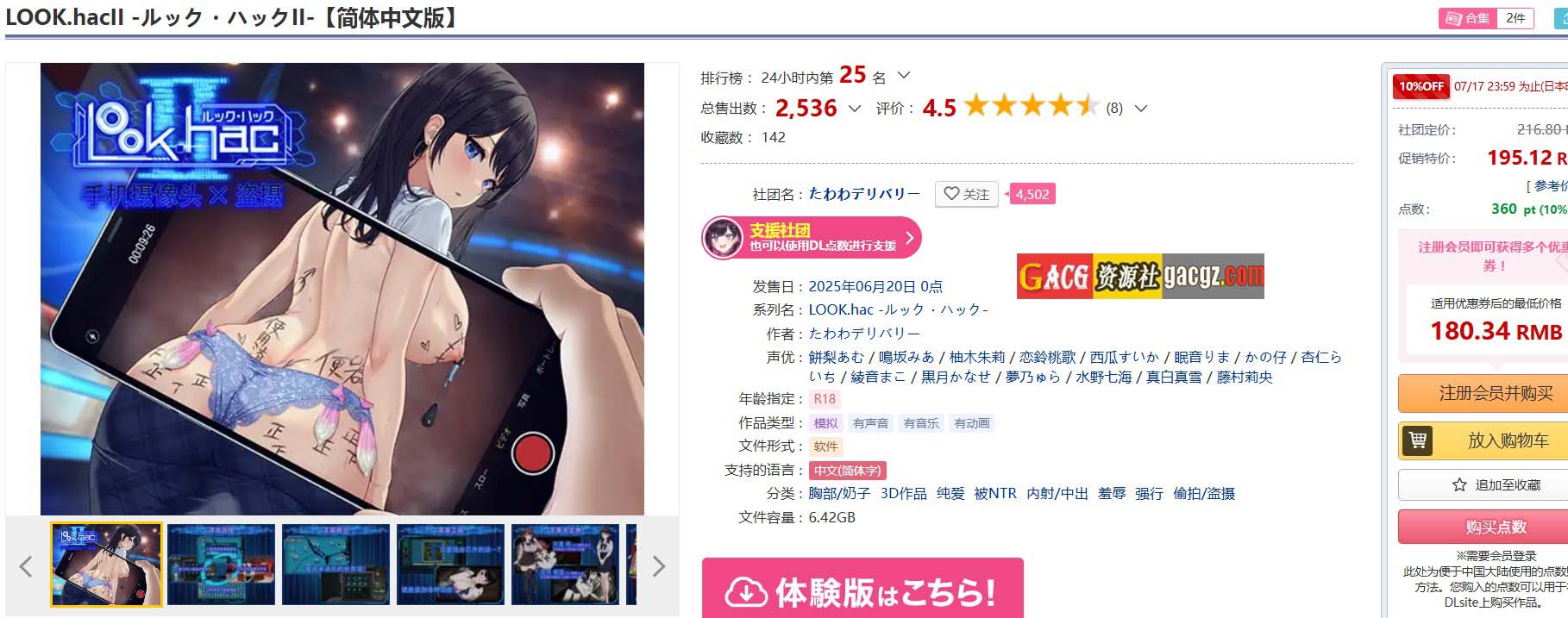Click the collection badge icon at top
The height and width of the screenshot is (618, 1568).
pos(1454,18)
